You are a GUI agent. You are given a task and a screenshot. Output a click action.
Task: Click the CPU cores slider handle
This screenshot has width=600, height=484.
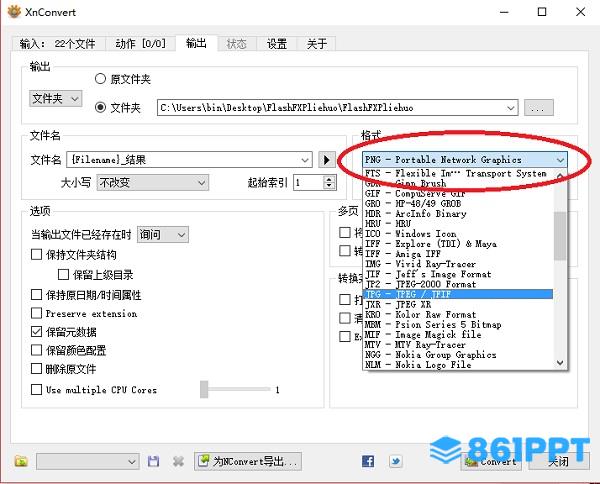[x=204, y=389]
